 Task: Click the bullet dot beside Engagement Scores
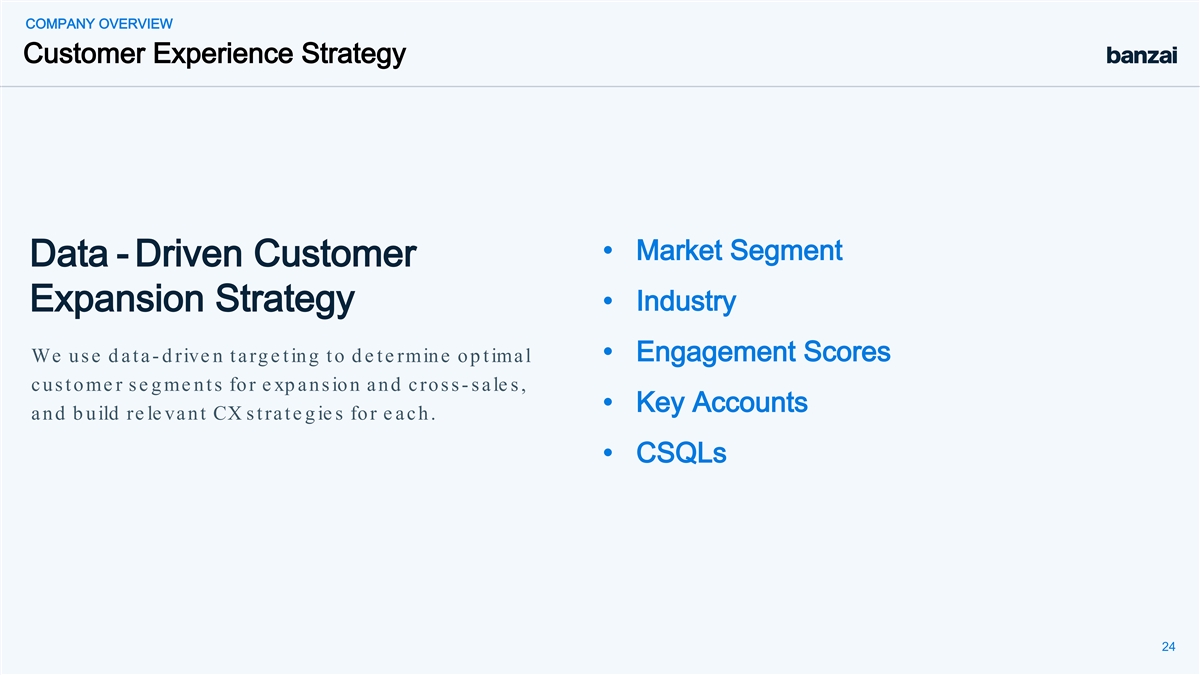coord(608,352)
